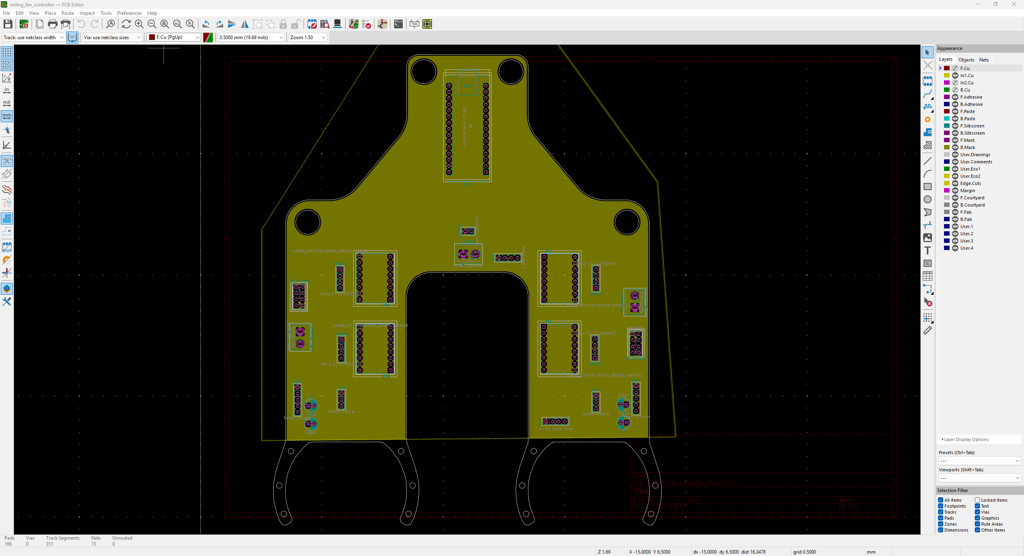1024x556 pixels.
Task: Uncheck Footprints in the Selection Filter
Action: coord(940,506)
